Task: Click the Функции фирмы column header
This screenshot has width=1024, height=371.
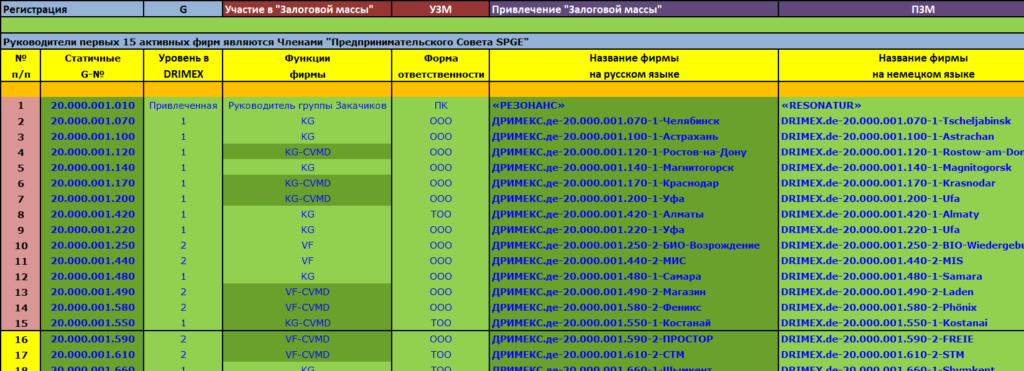Action: pyautogui.click(x=308, y=67)
